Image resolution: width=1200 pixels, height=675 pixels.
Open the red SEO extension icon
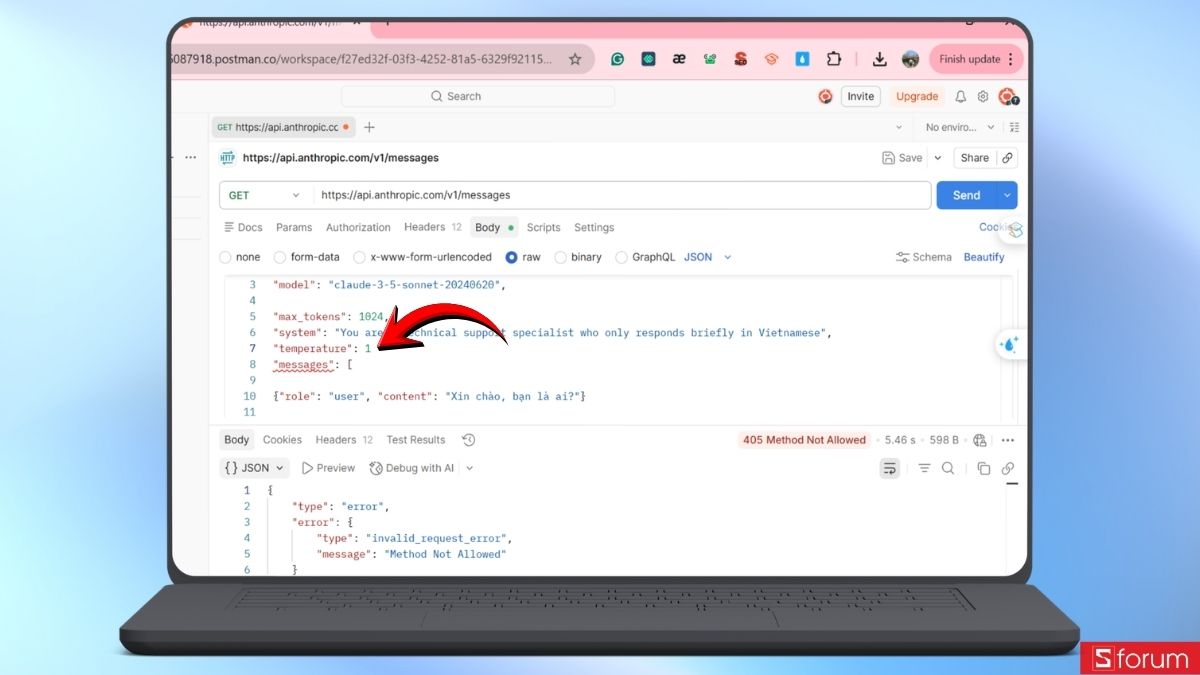(740, 59)
